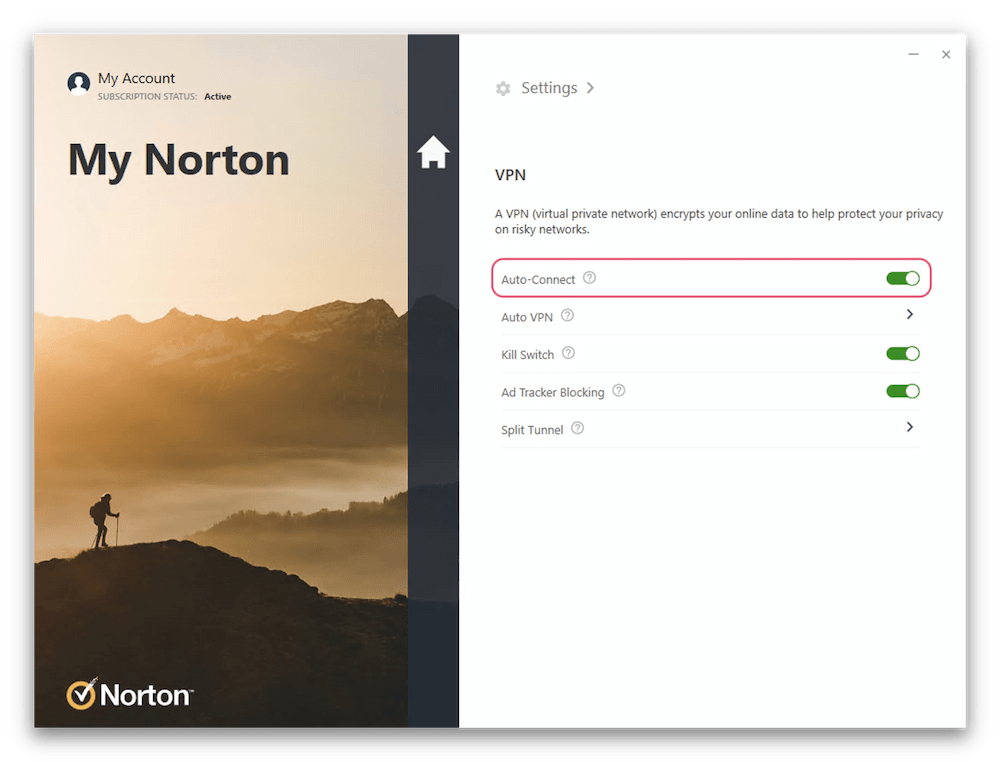This screenshot has height=762, width=1000.
Task: Click the My Account avatar icon
Action: pos(79,84)
